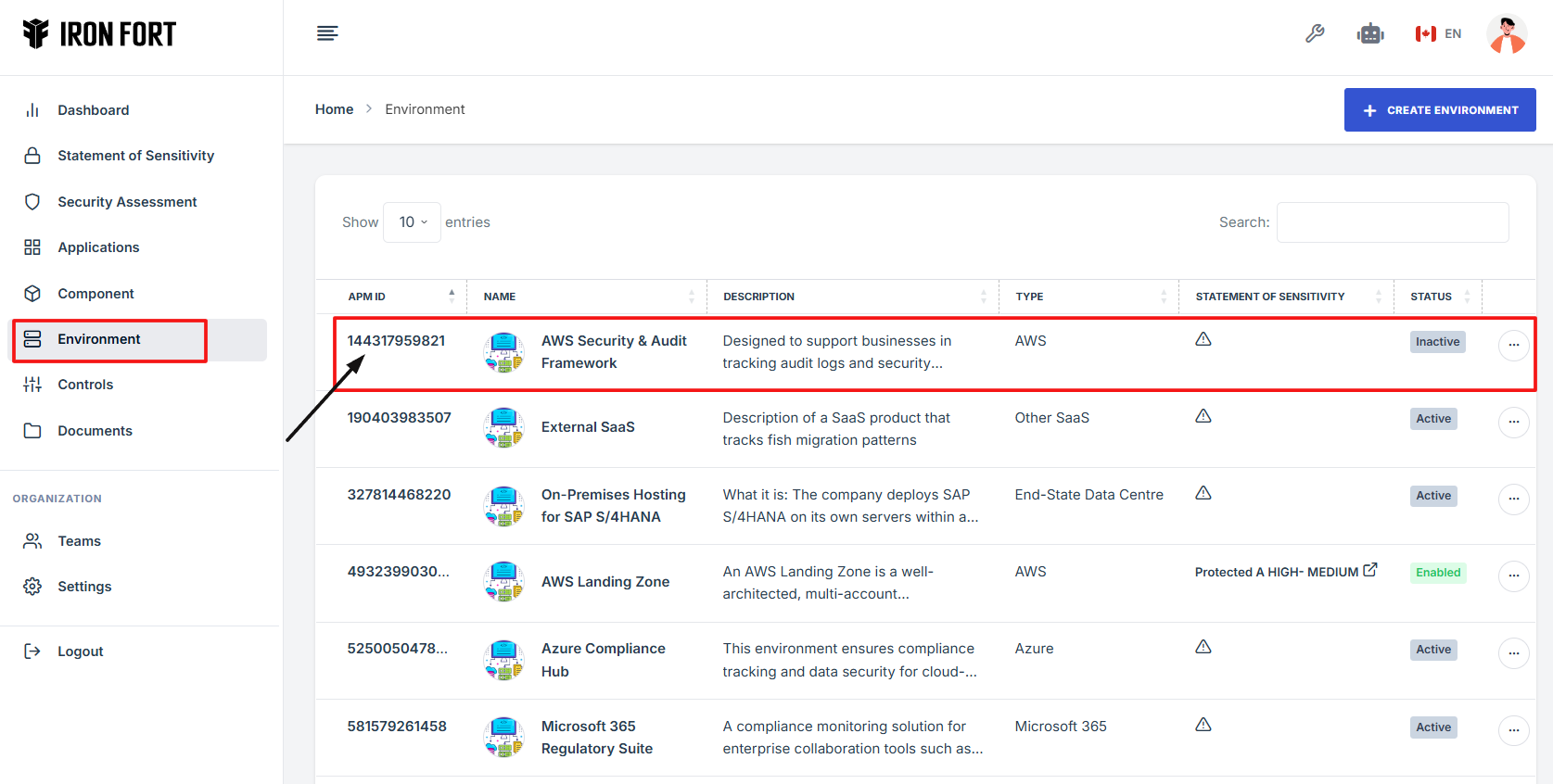Screen dimensions: 1553x784
Task: Click the Search input field
Action: [1392, 222]
